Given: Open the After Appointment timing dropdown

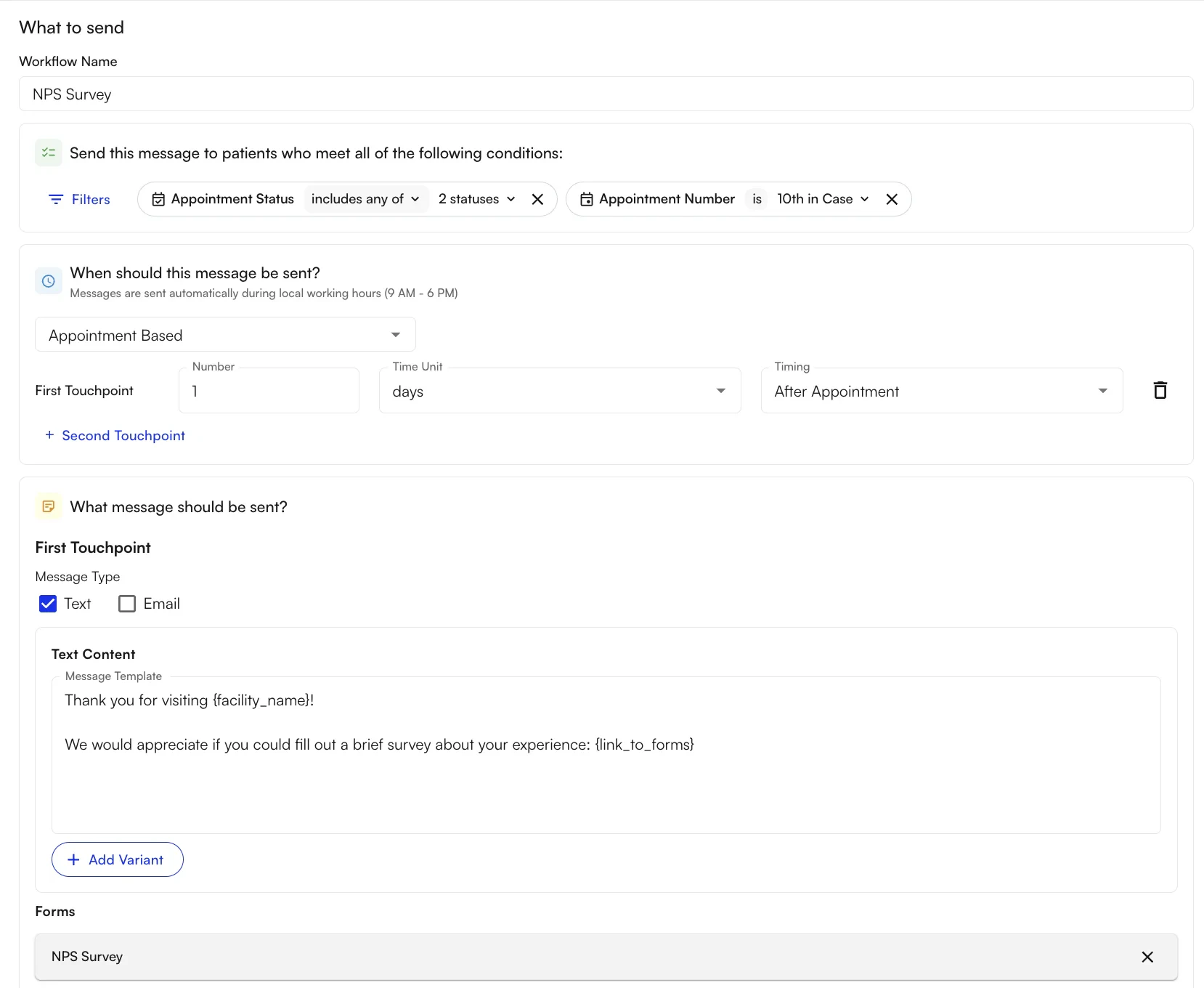Looking at the screenshot, I should (x=940, y=390).
